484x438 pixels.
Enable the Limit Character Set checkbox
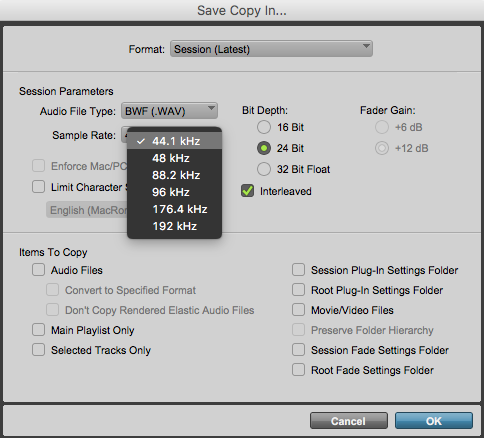38,187
